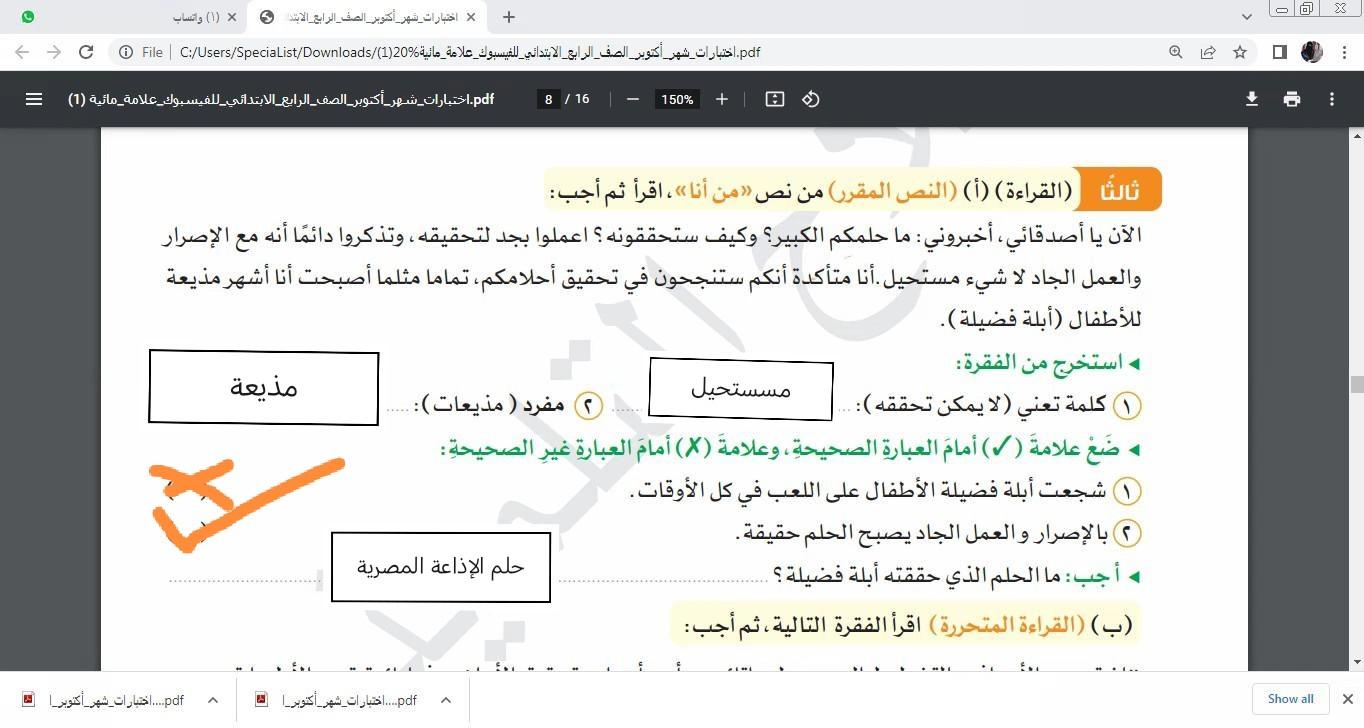The height and width of the screenshot is (728, 1364).
Task: Open the PDF viewer more actions menu
Action: pos(1332,99)
